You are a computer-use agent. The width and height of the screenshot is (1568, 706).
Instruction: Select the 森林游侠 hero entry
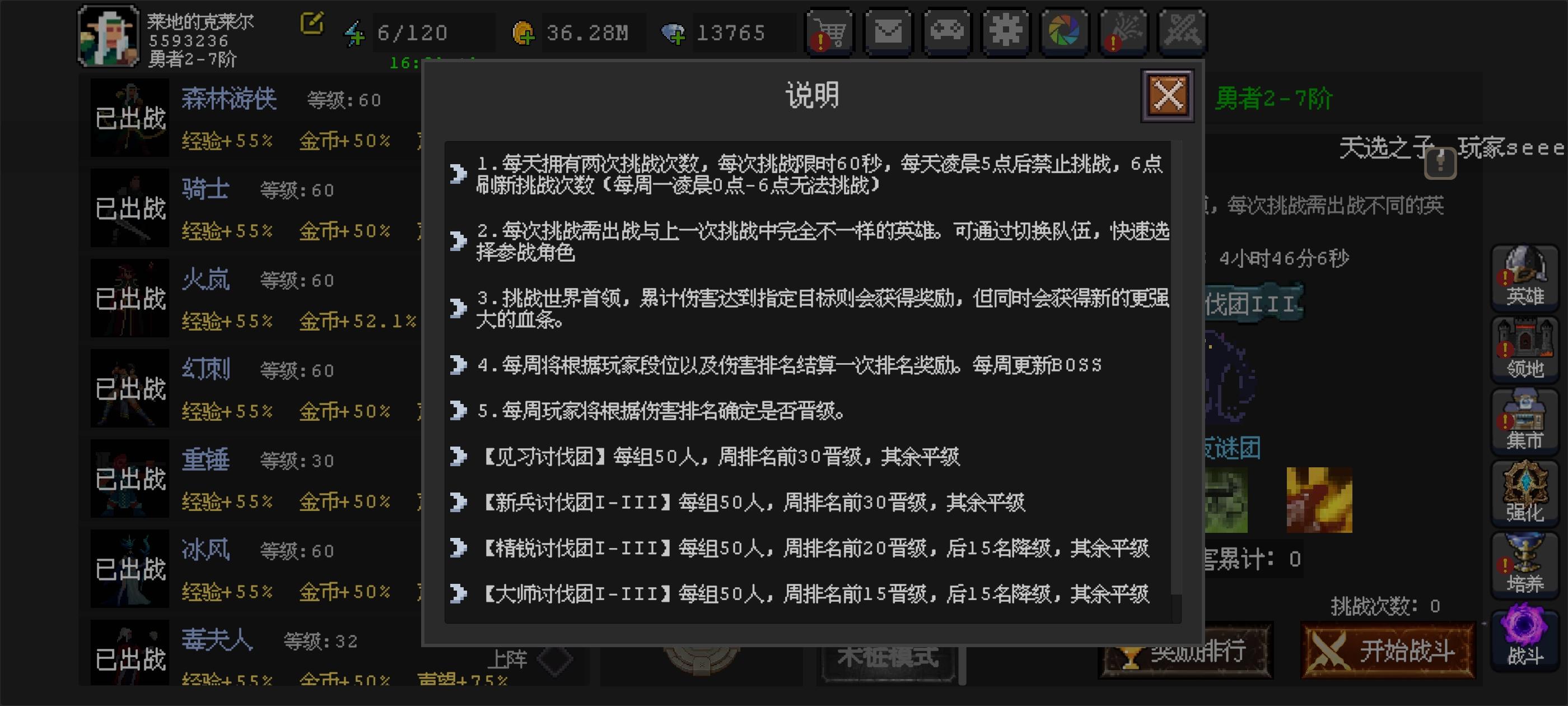[x=250, y=119]
